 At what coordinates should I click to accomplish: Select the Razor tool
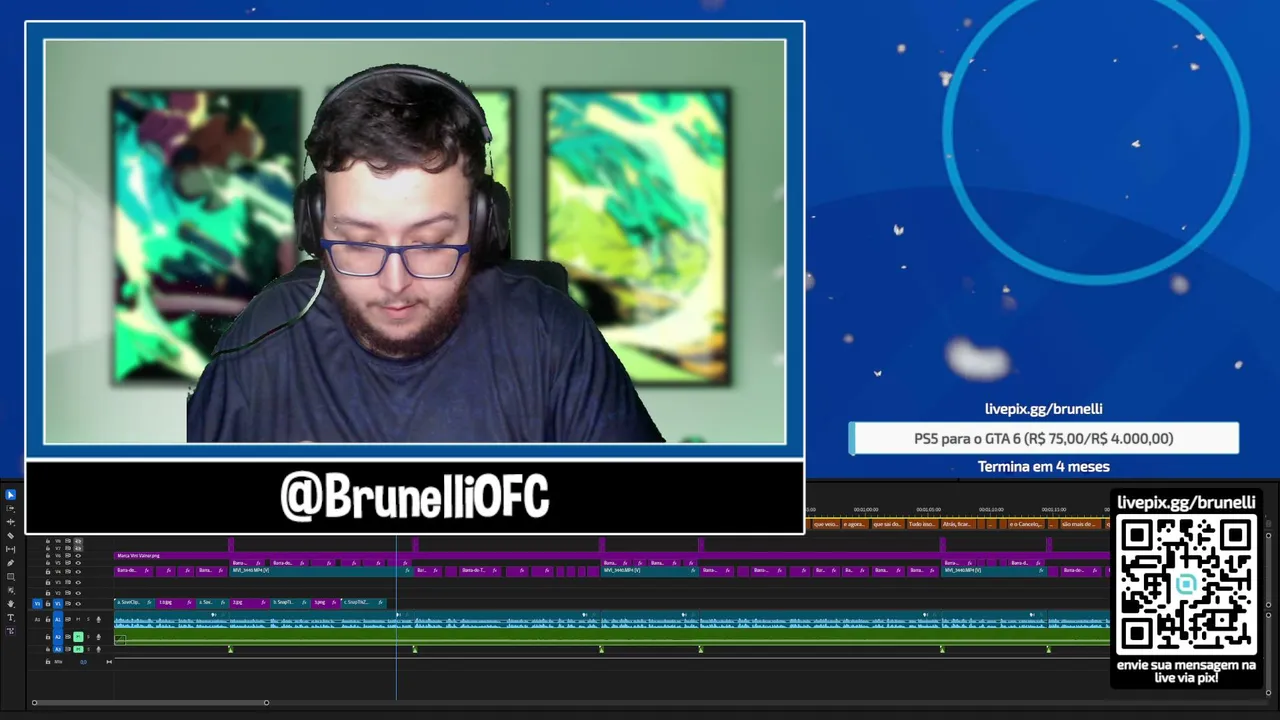coord(11,535)
